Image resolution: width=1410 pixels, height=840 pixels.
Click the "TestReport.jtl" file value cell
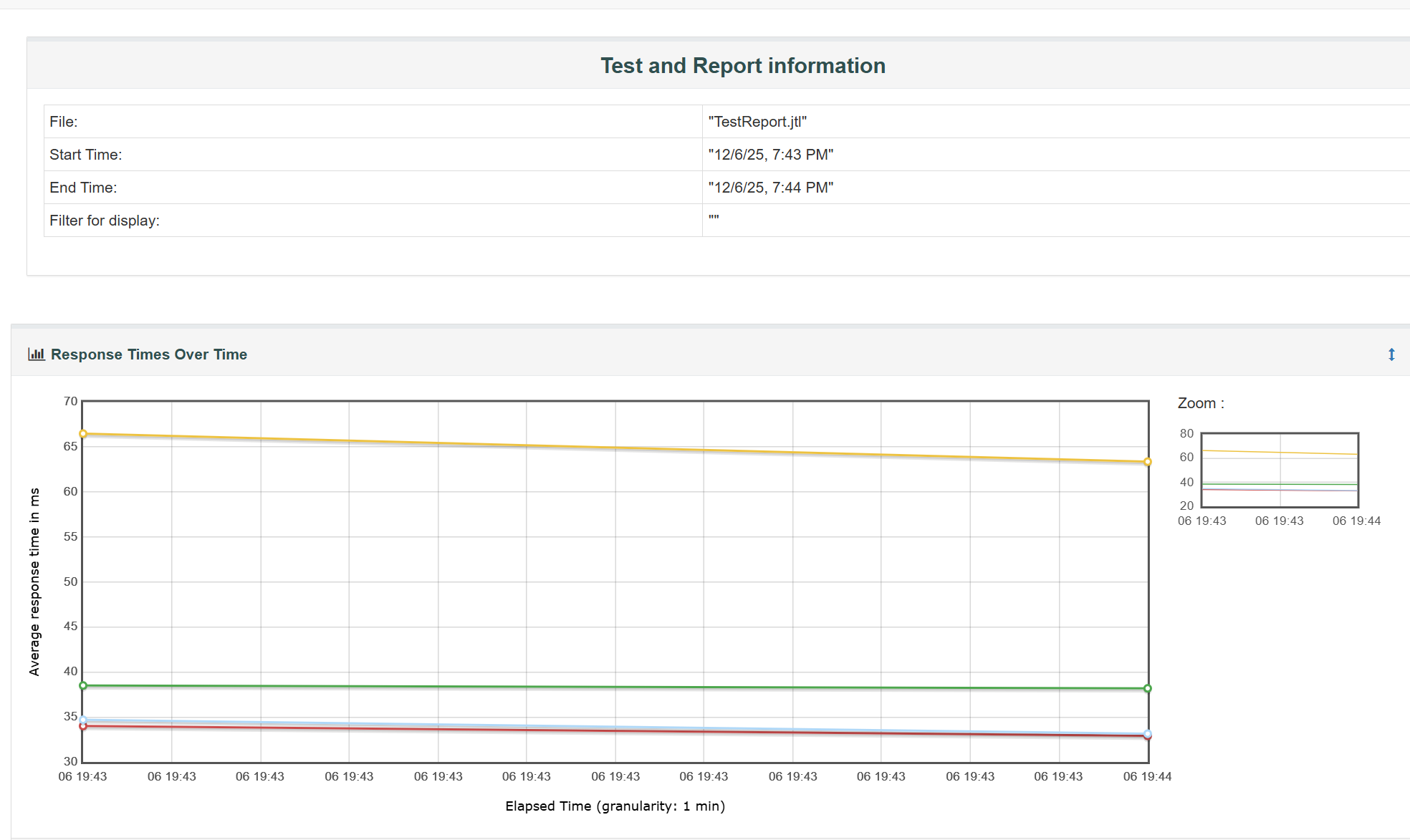757,122
